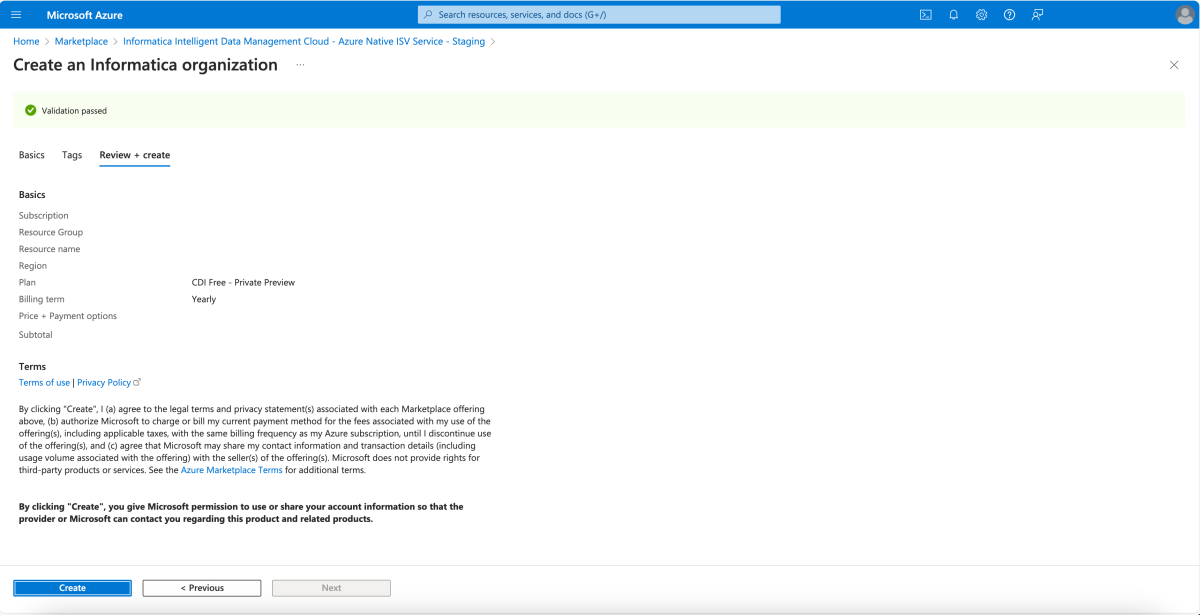The image size is (1200, 615).
Task: Click the disabled Next button
Action: pyautogui.click(x=331, y=588)
